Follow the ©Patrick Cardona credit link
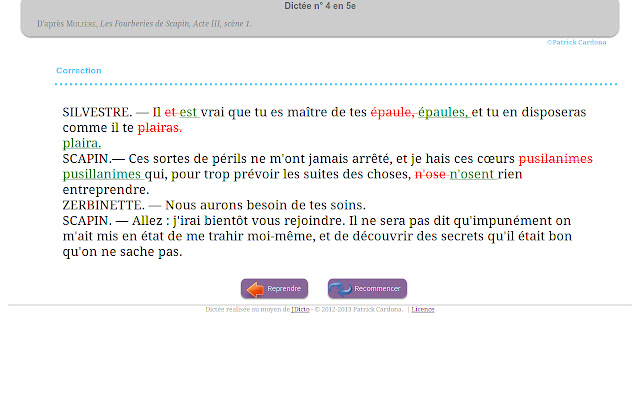The width and height of the screenshot is (640, 400). pos(576,42)
